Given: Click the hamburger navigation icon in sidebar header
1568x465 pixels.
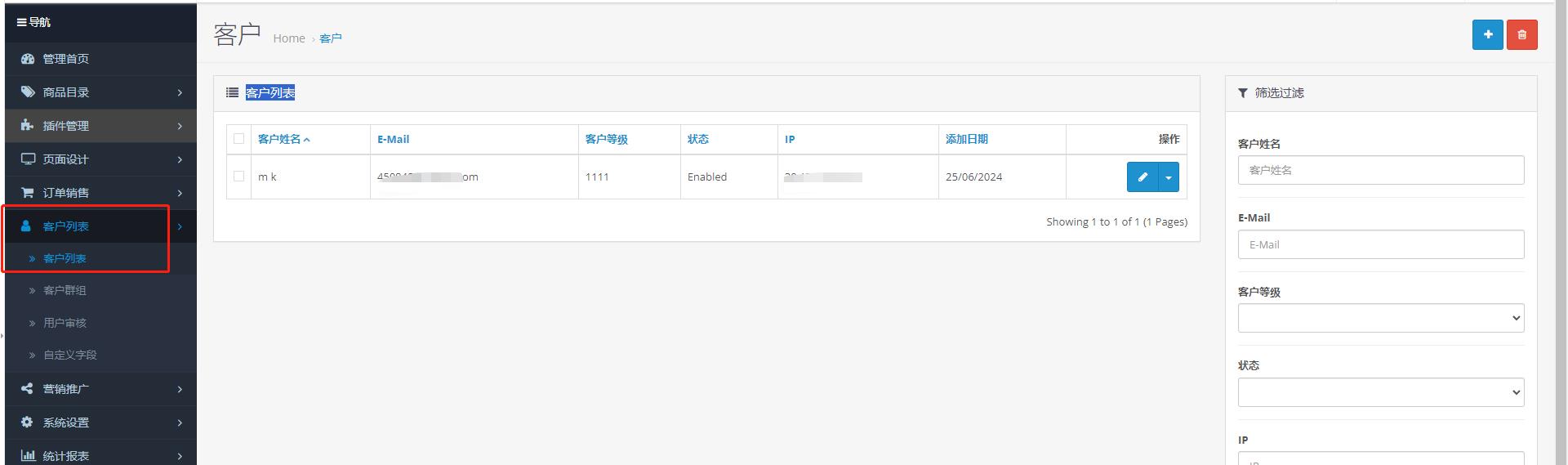Looking at the screenshot, I should tap(21, 22).
